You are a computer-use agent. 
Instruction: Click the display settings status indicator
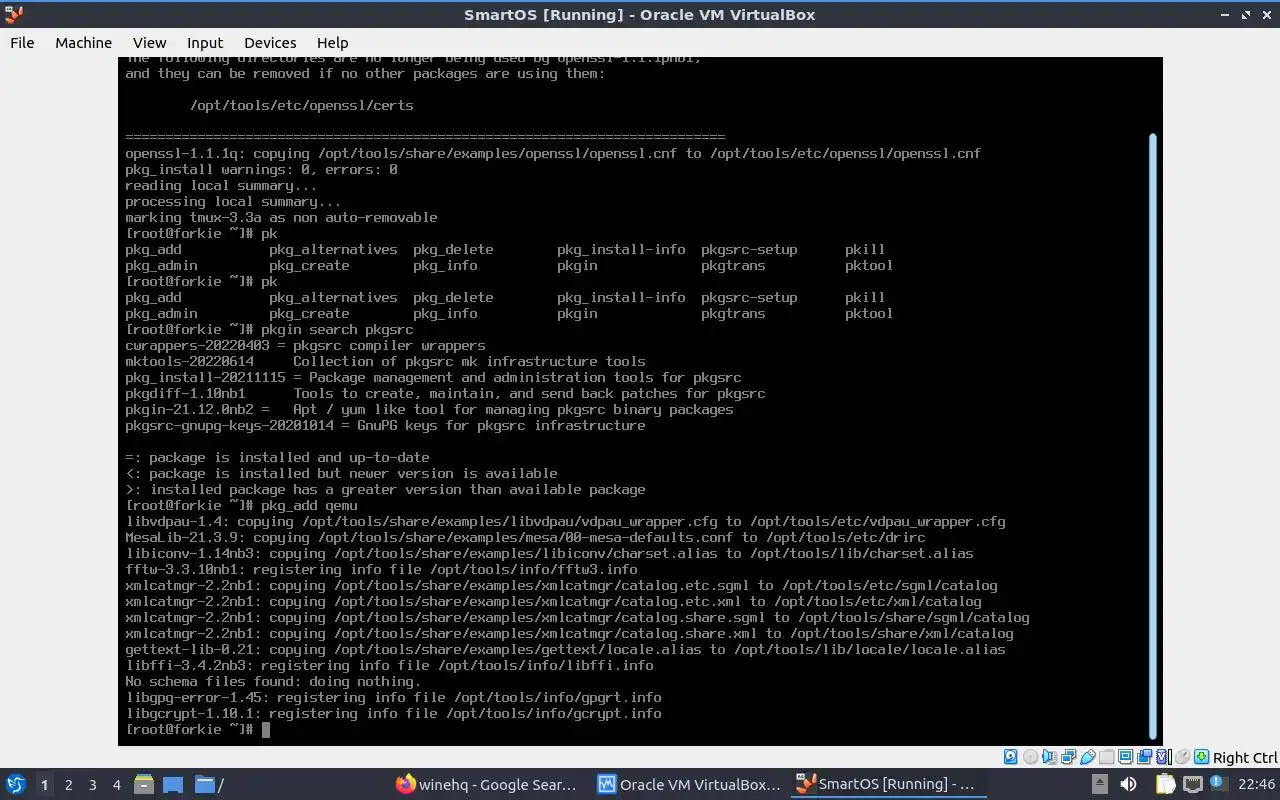(x=1125, y=757)
